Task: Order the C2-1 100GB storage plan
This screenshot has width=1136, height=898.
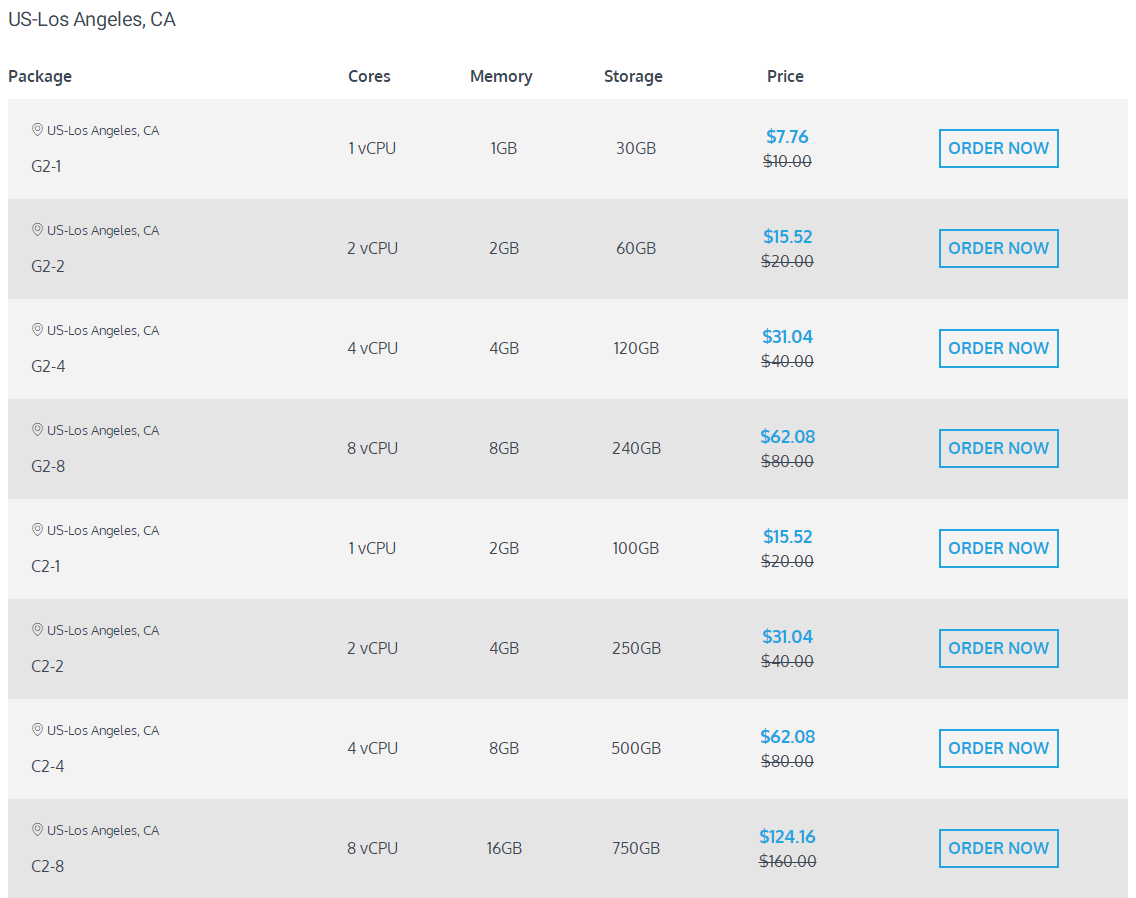Action: (998, 548)
